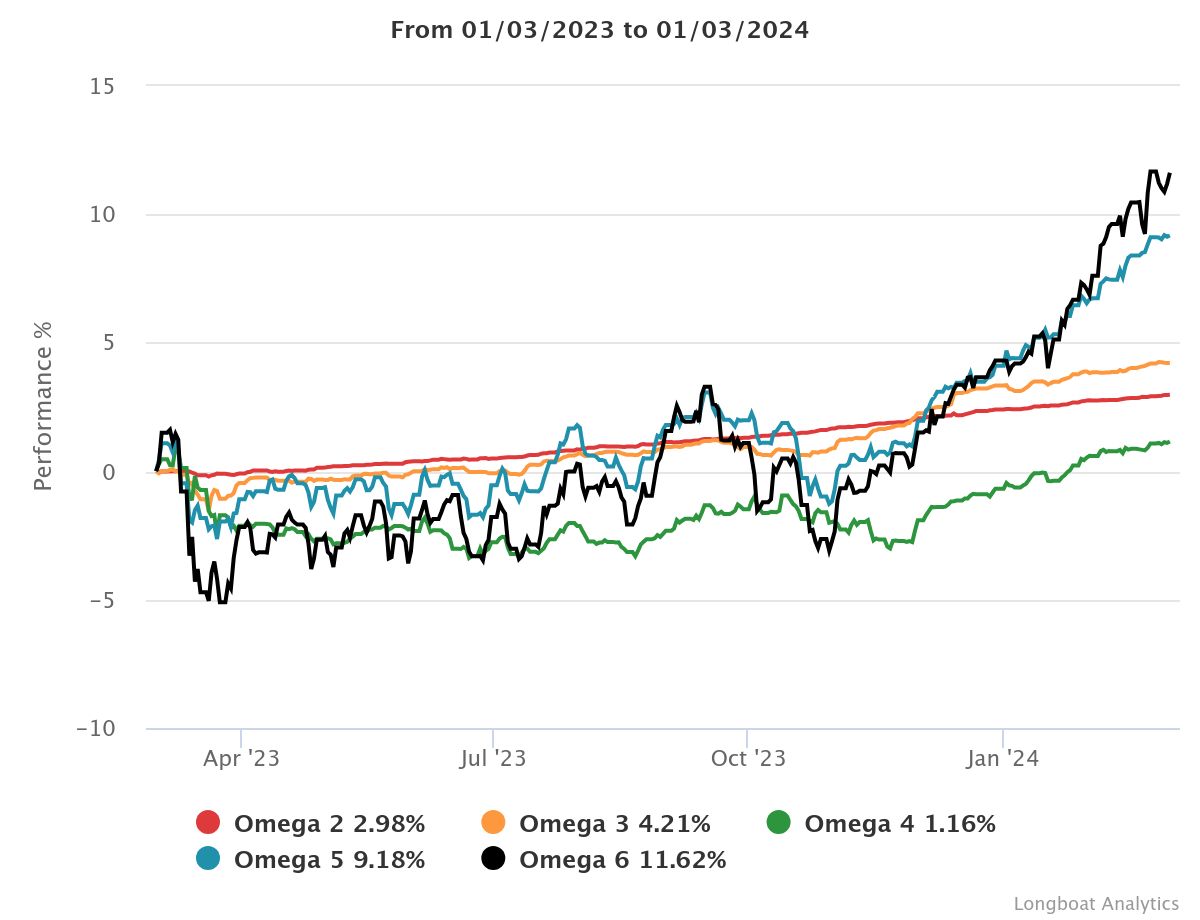Click the Oct '23 axis label
1200x920 pixels.
[748, 759]
